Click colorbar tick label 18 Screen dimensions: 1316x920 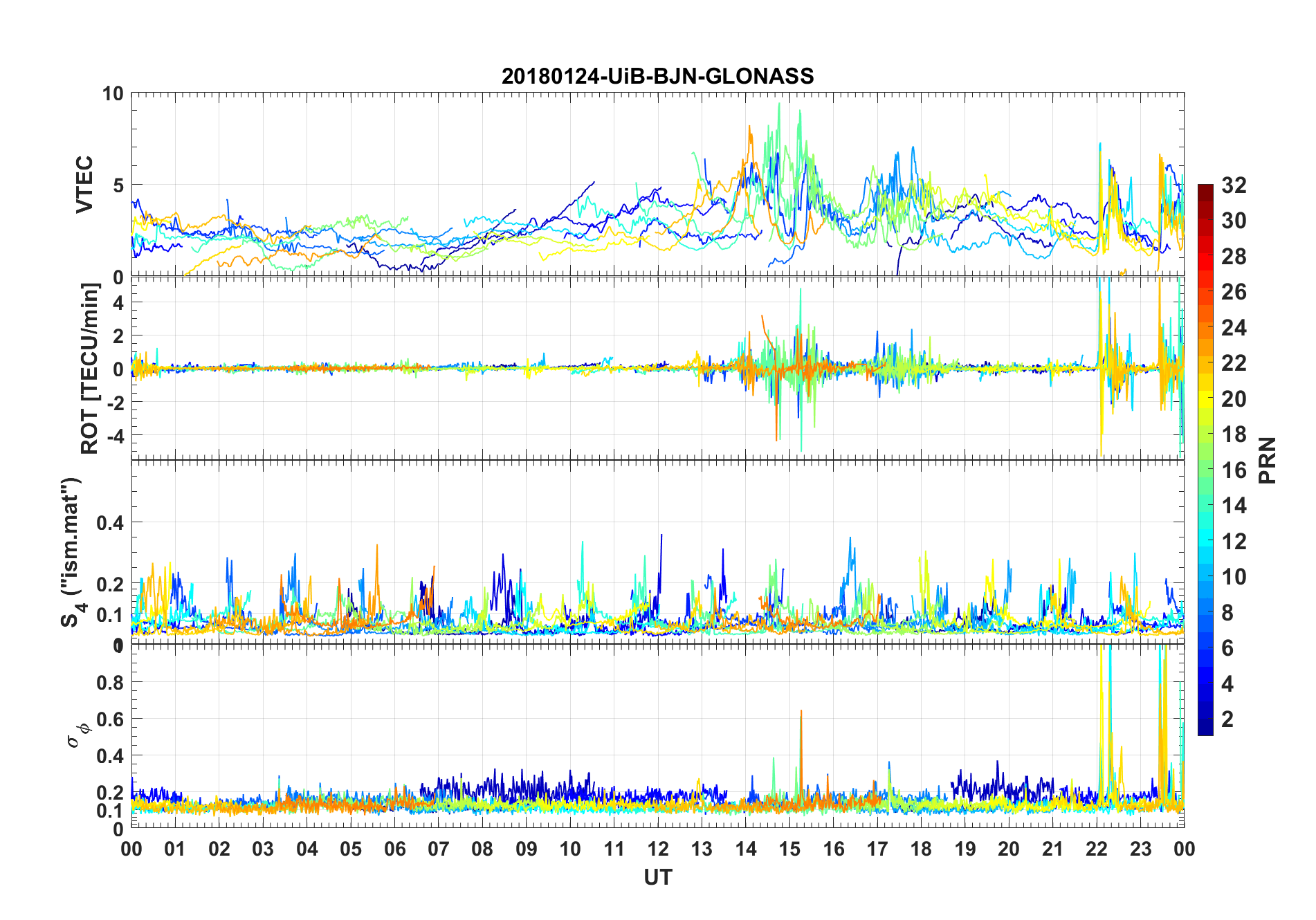[x=1234, y=434]
